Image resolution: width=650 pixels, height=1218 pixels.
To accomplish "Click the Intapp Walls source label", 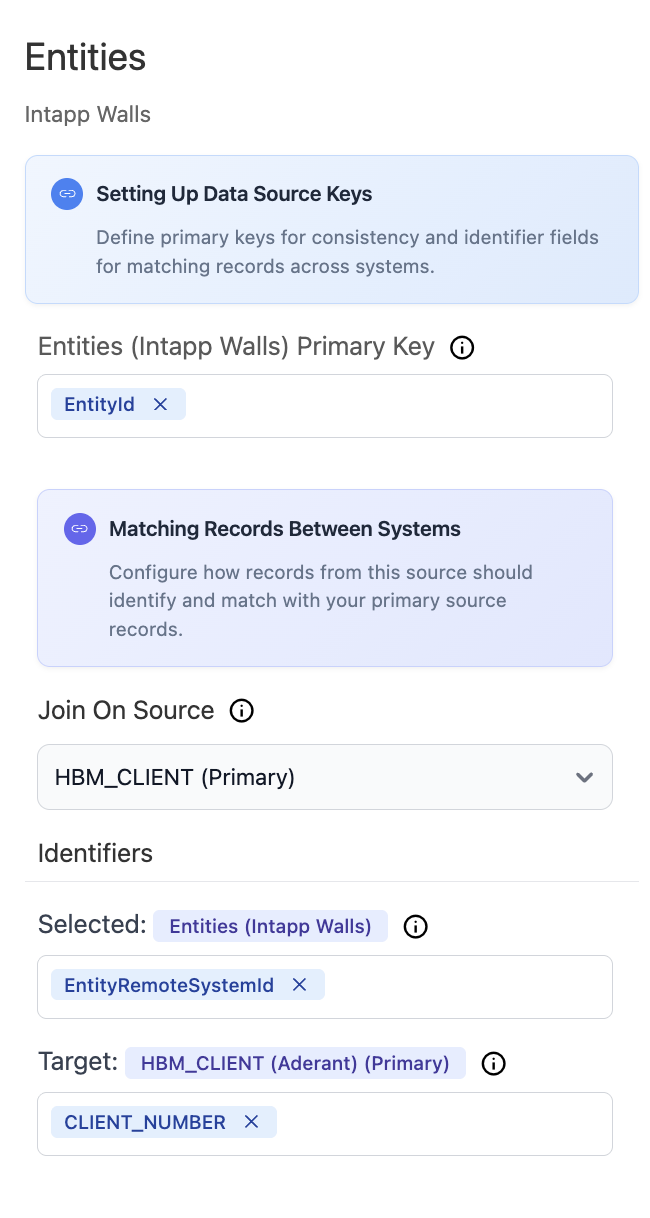I will point(87,115).
